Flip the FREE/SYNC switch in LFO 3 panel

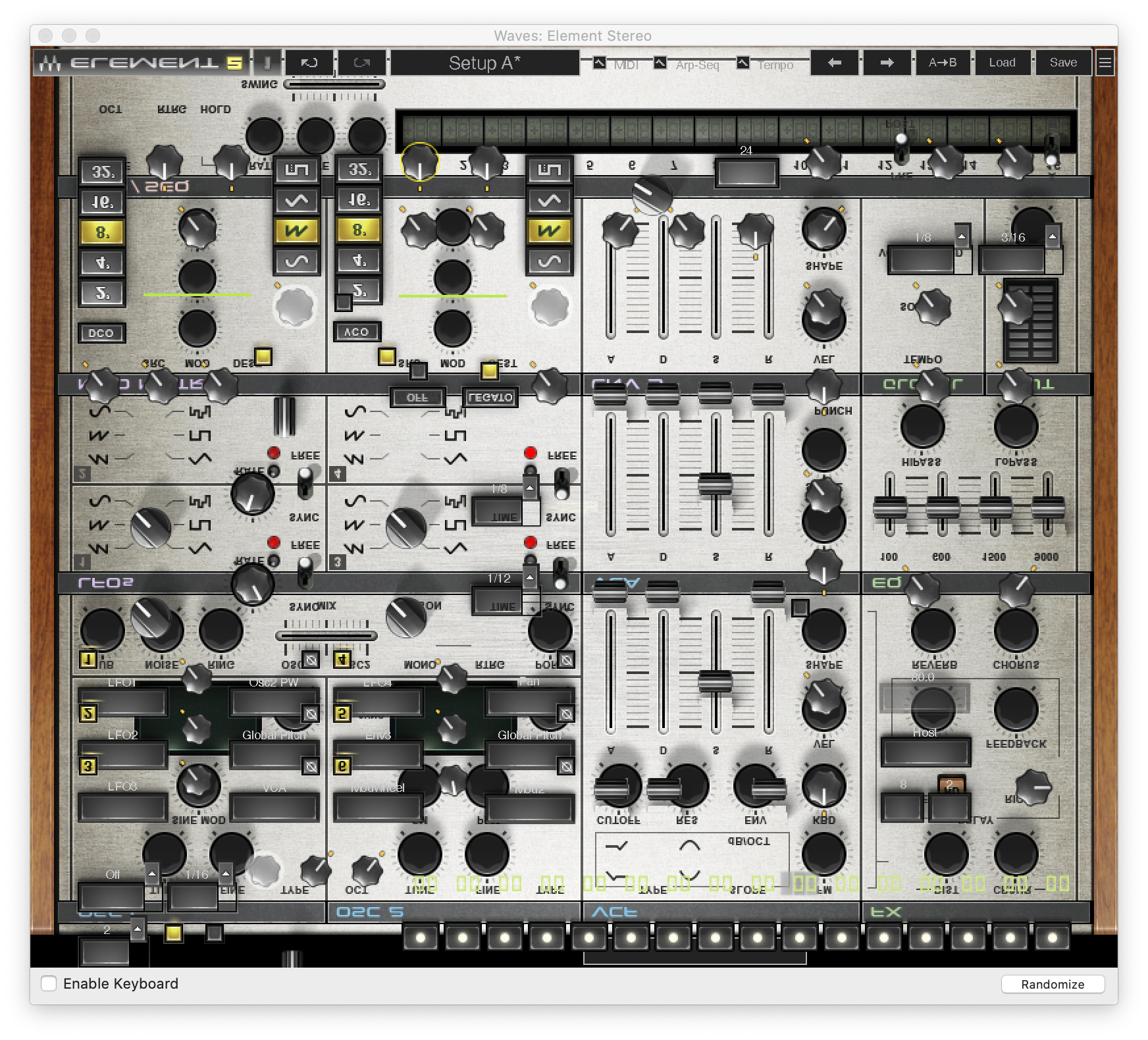pos(561,573)
